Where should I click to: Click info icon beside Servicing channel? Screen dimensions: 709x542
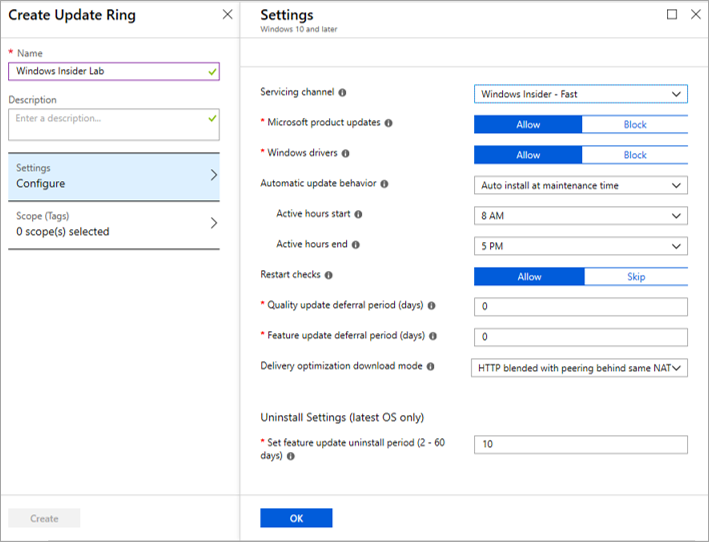[343, 93]
